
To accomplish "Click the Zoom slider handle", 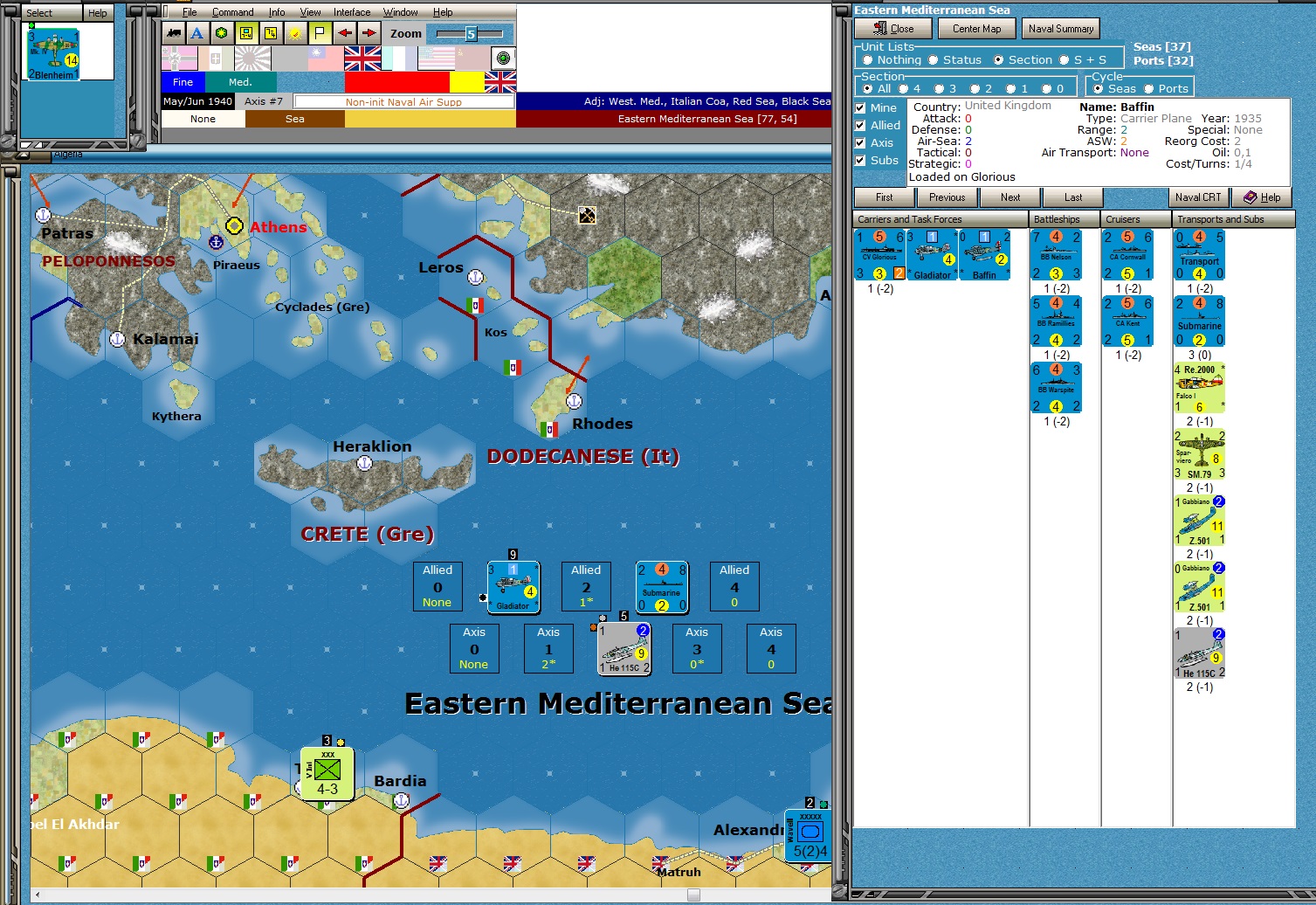I will [x=471, y=33].
